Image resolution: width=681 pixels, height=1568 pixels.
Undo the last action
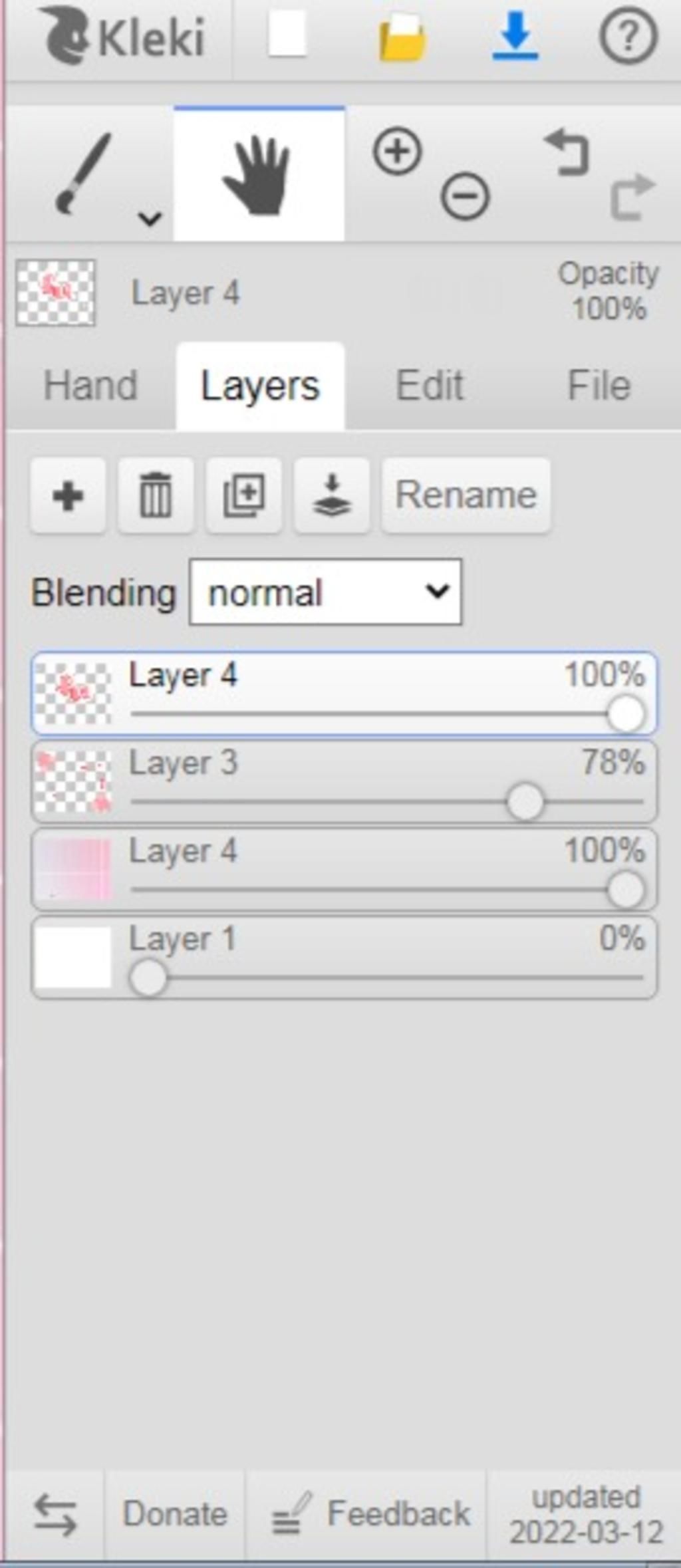567,153
